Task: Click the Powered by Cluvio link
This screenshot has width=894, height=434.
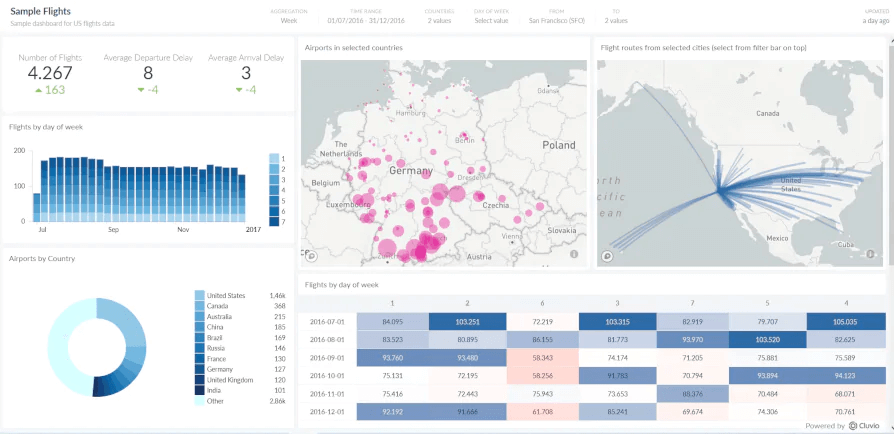Action: click(843, 425)
